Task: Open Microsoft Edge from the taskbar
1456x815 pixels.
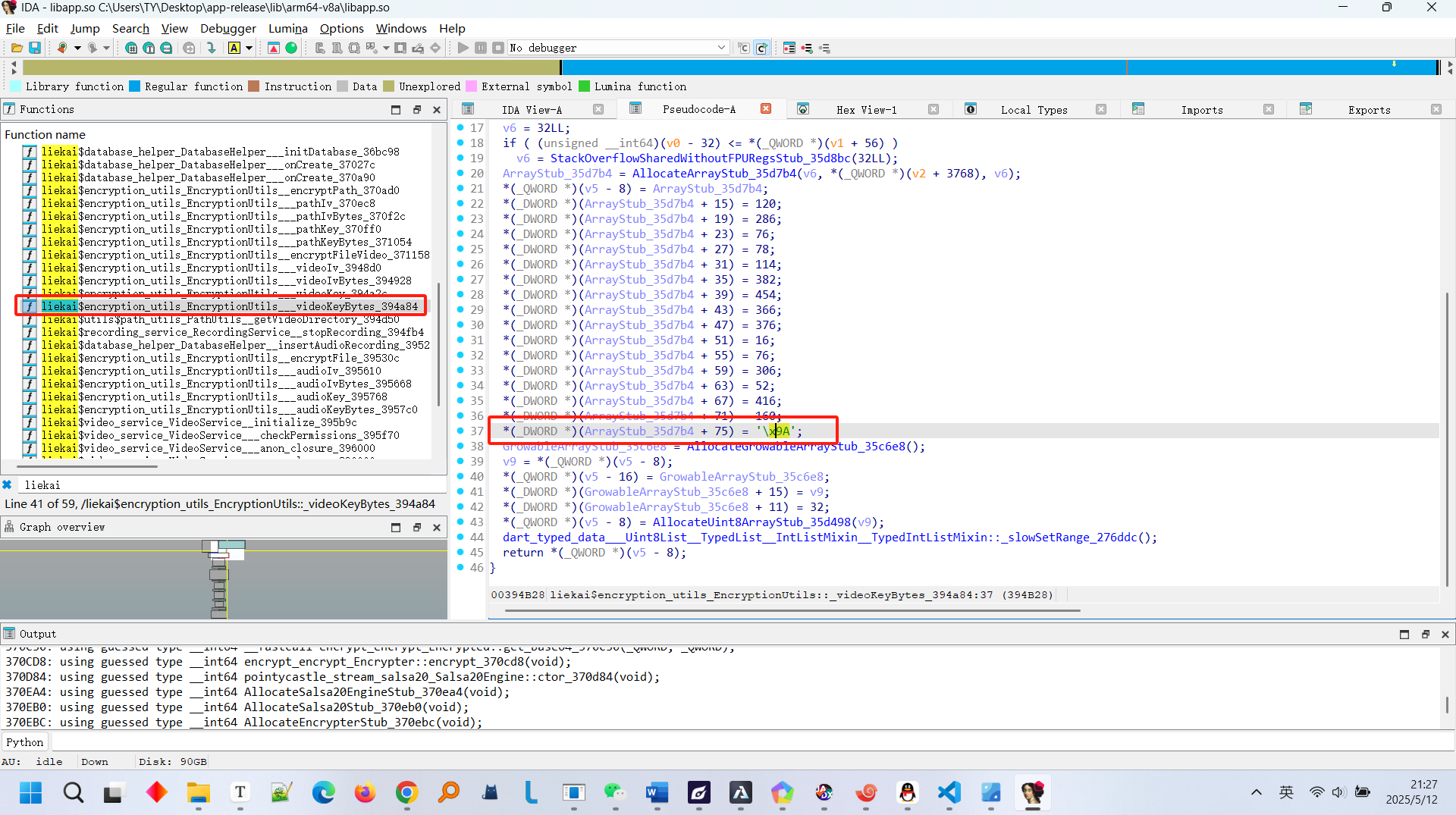Action: coord(324,792)
